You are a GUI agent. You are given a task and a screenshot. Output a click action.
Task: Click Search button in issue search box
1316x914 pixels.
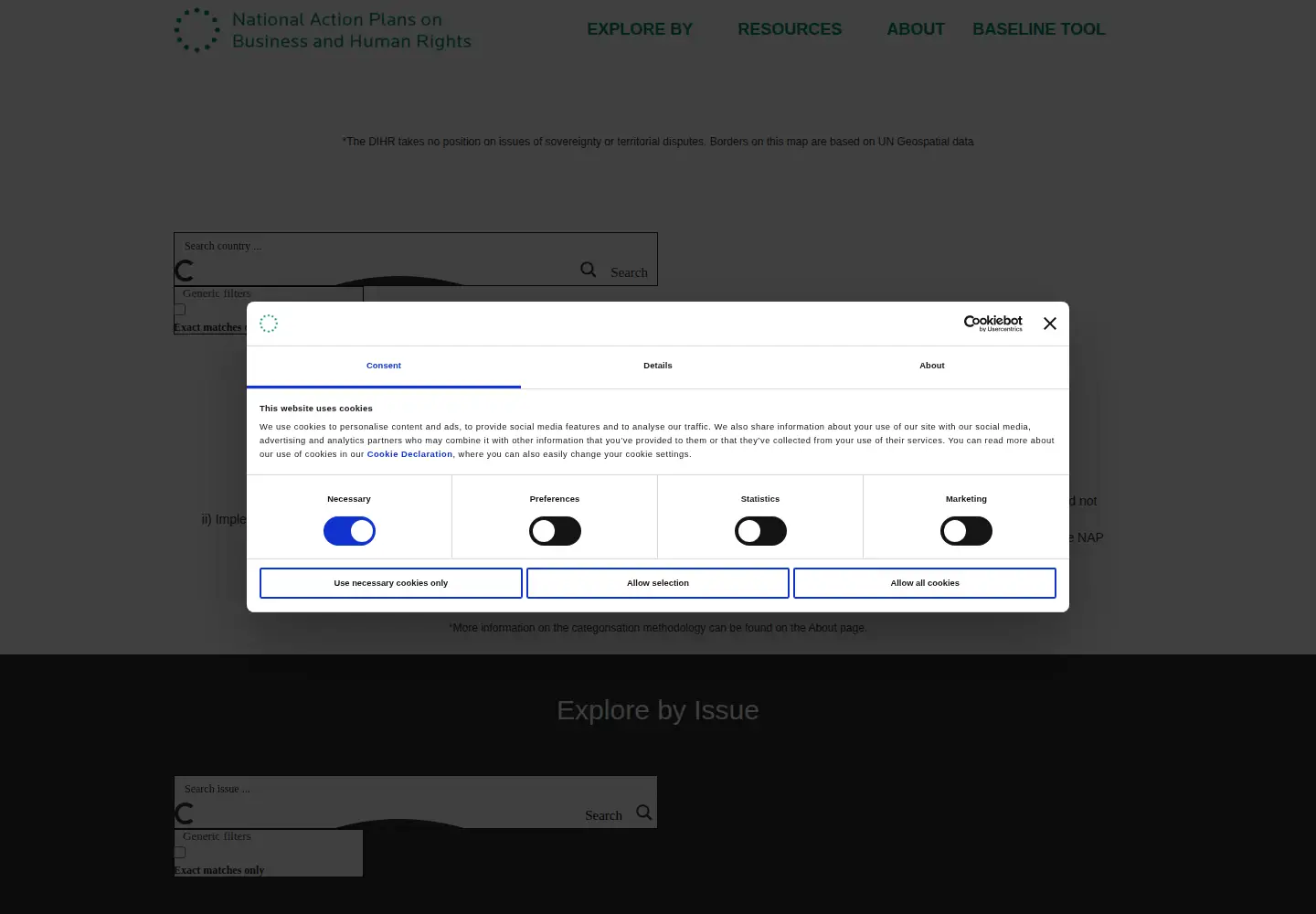tap(603, 815)
